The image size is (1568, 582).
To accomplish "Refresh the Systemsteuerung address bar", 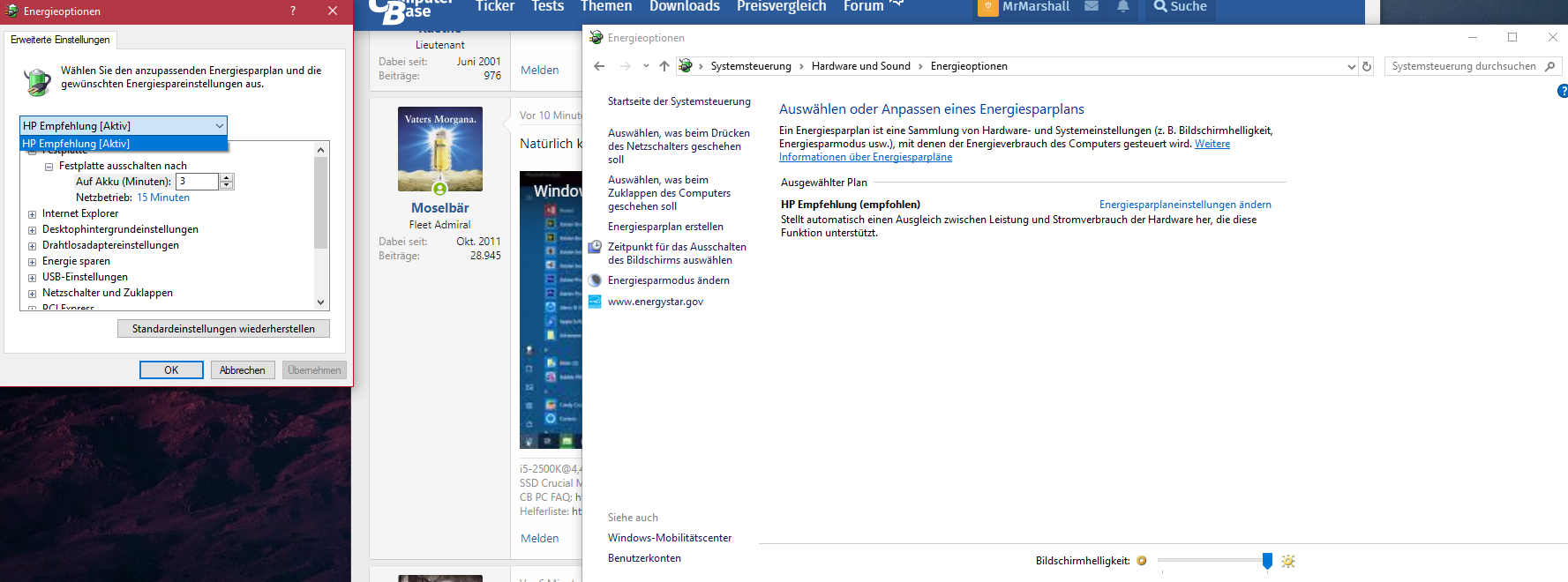I will tap(1367, 66).
